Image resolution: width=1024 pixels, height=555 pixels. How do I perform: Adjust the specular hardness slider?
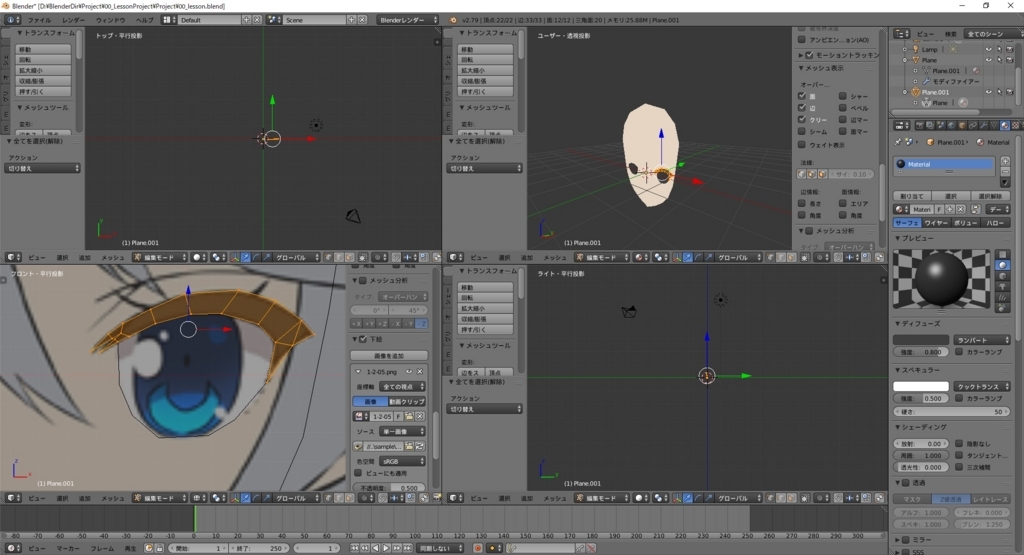point(952,411)
